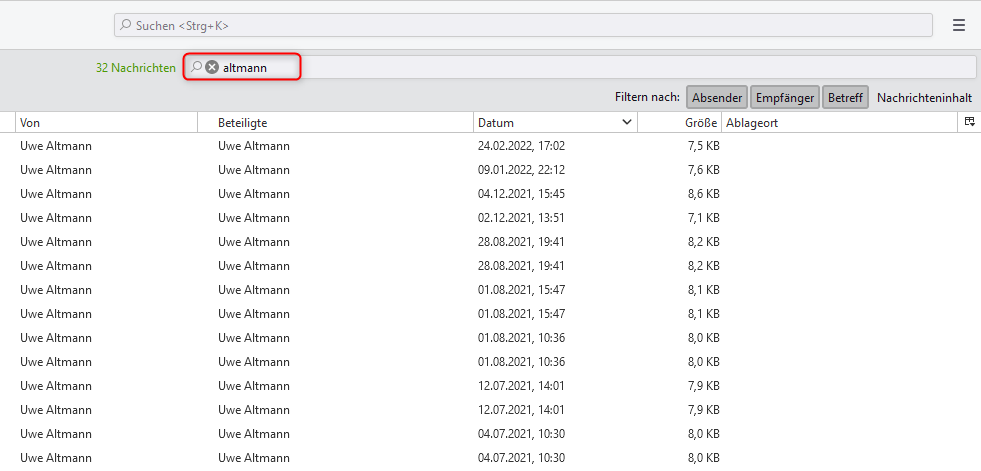Click Uwe Altmann in Von column of 24.02.2022 row
The image size is (981, 471).
pyautogui.click(x=56, y=146)
